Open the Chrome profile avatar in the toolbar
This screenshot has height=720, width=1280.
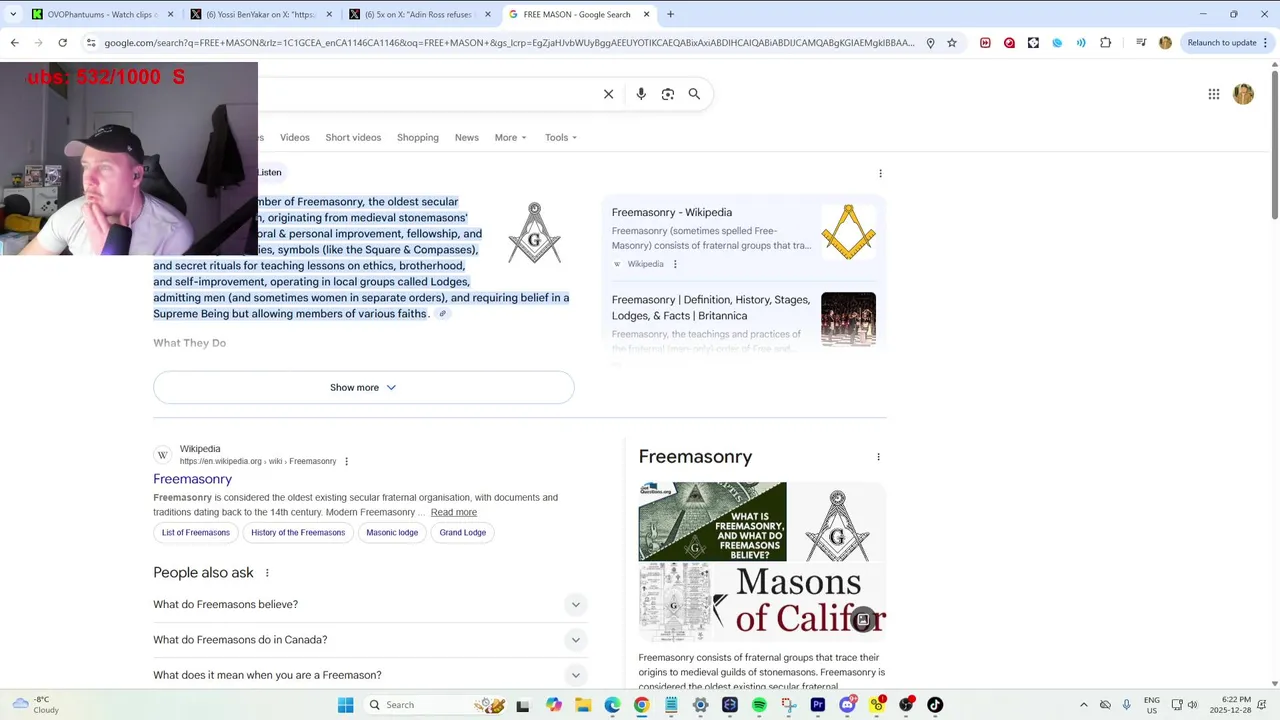(1165, 43)
